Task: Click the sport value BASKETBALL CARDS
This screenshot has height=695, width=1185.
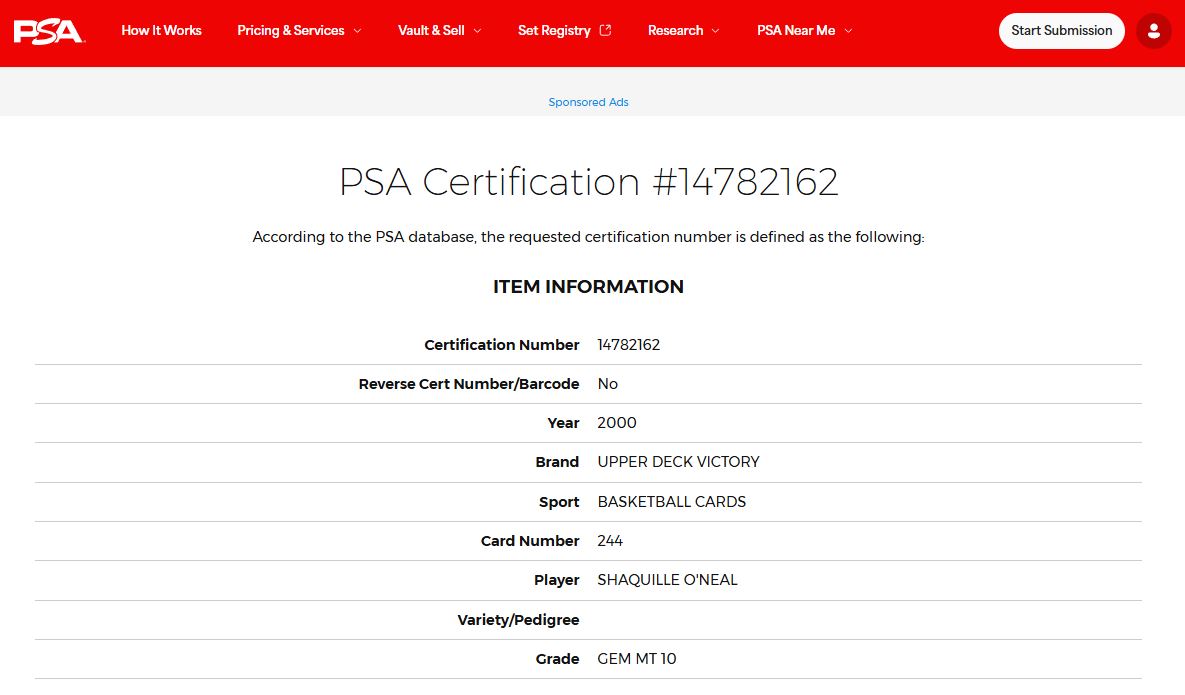Action: coord(671,502)
